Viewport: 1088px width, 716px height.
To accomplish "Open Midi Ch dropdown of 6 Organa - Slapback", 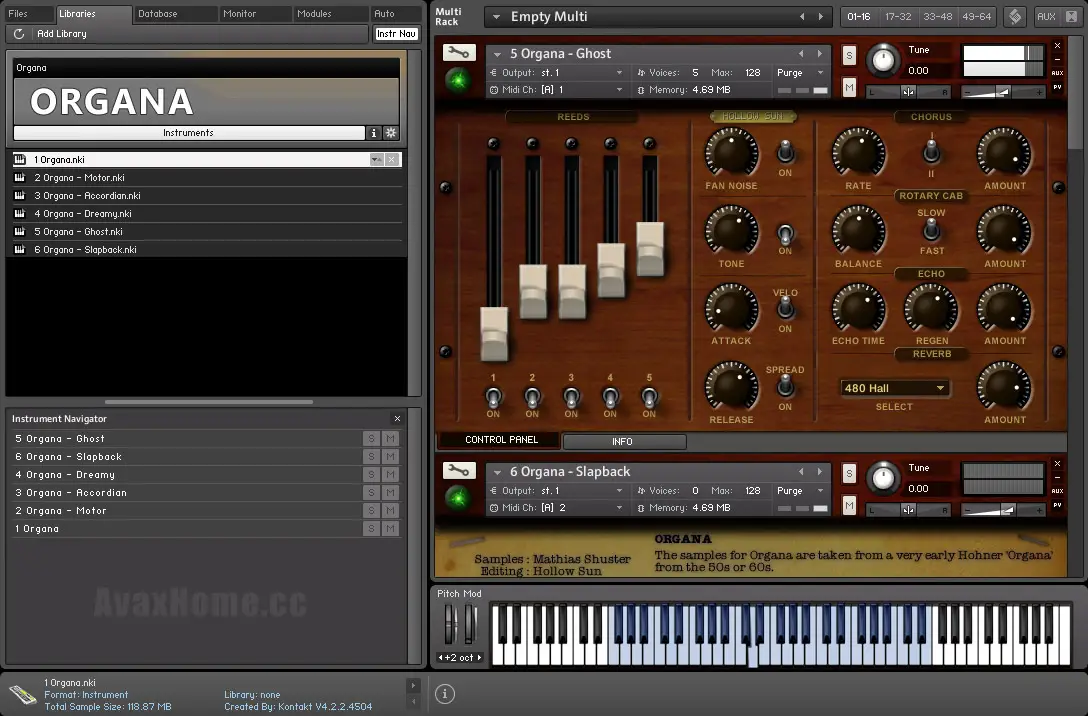I will click(x=556, y=508).
